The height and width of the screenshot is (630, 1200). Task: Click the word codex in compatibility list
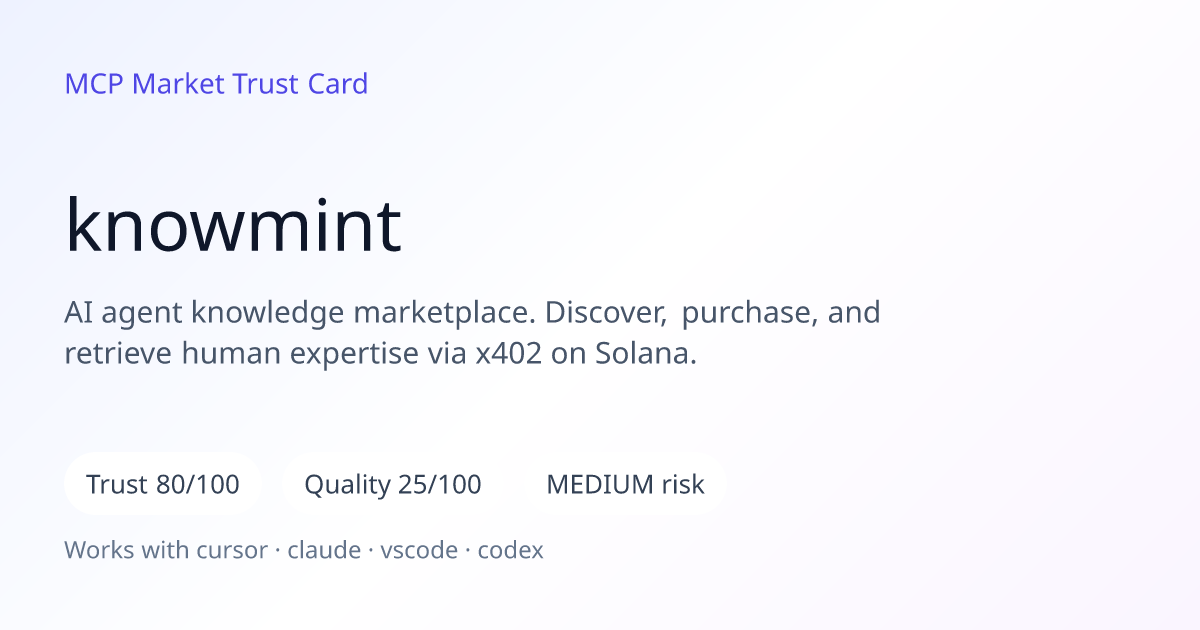[x=511, y=550]
